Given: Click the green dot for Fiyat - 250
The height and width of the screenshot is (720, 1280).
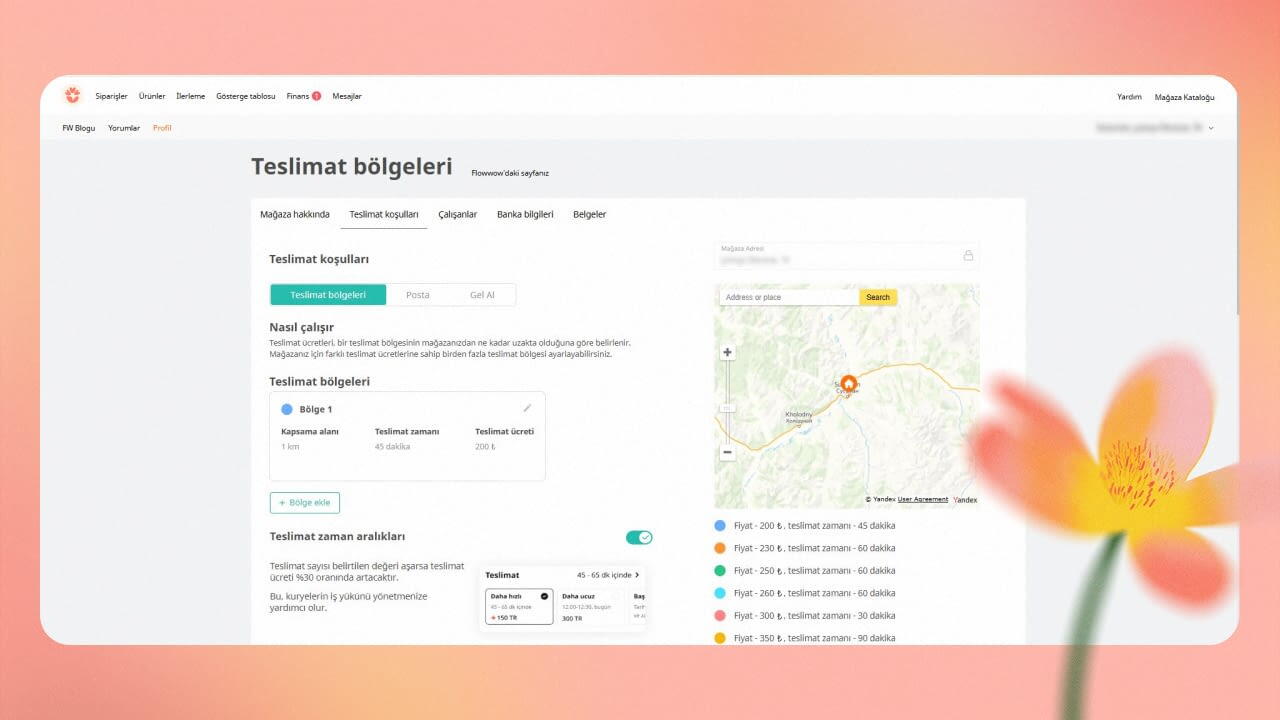Looking at the screenshot, I should click(720, 570).
